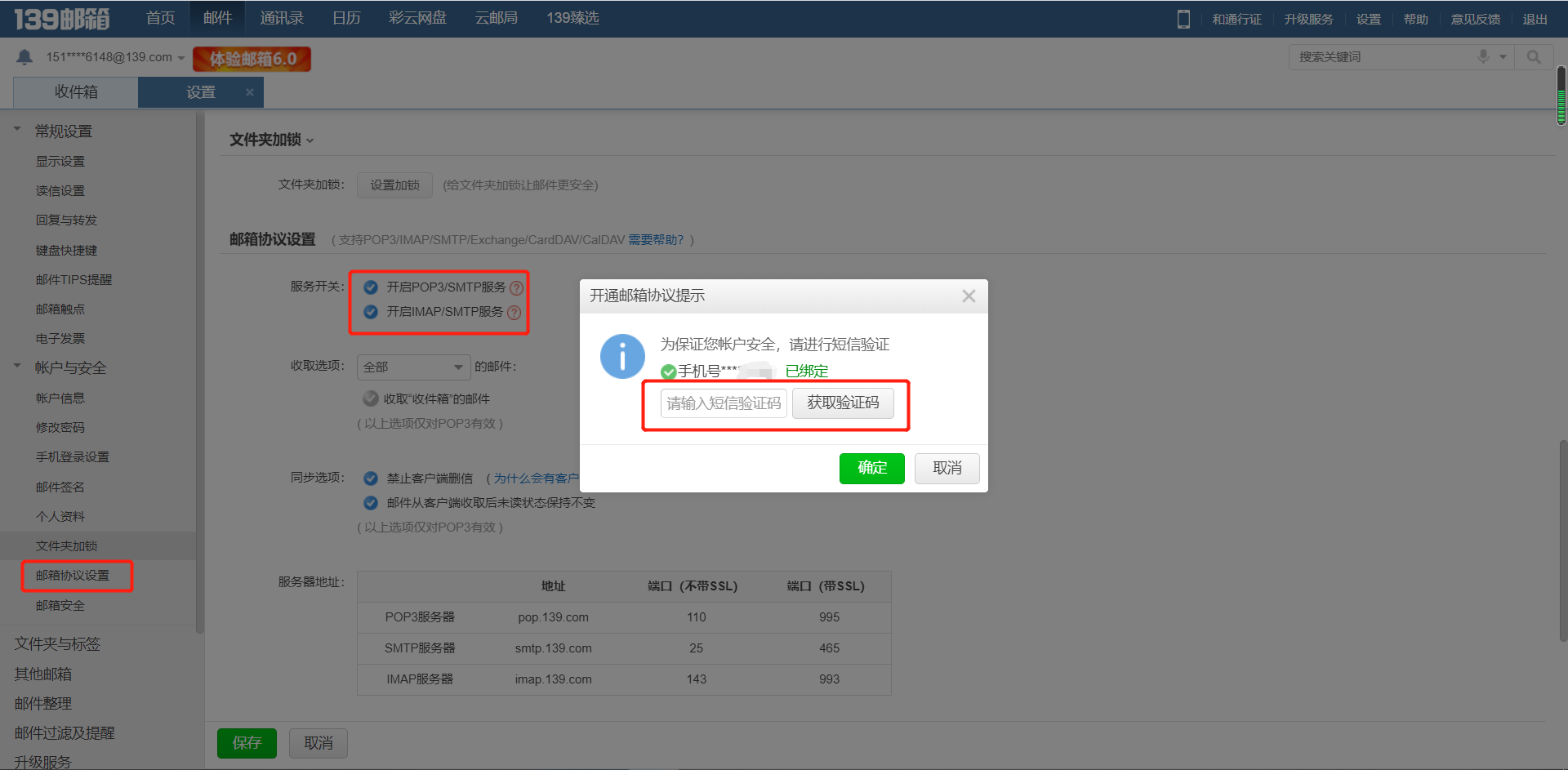1568x770 pixels.
Task: Select 读信设置 in sidebar
Action: pos(60,191)
